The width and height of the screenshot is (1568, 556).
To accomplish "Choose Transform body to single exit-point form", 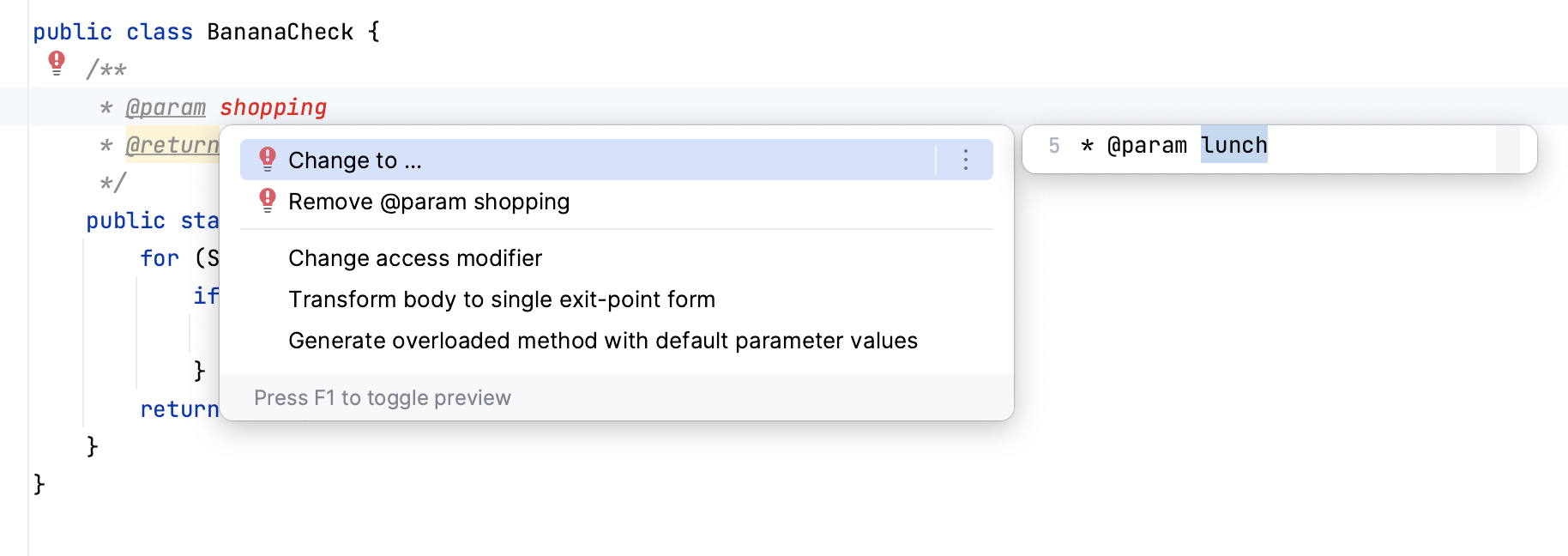I will point(502,299).
